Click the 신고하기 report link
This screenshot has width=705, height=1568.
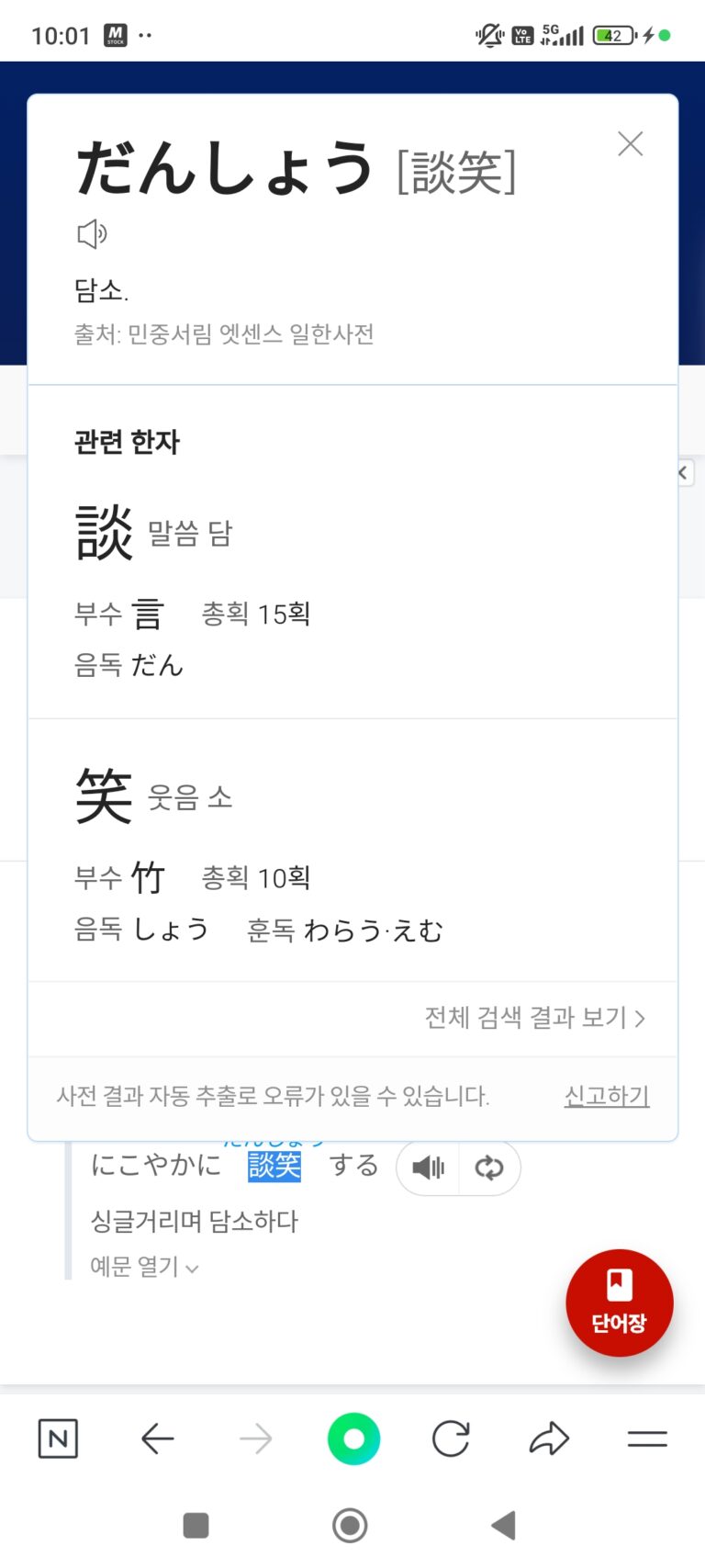tap(606, 1096)
